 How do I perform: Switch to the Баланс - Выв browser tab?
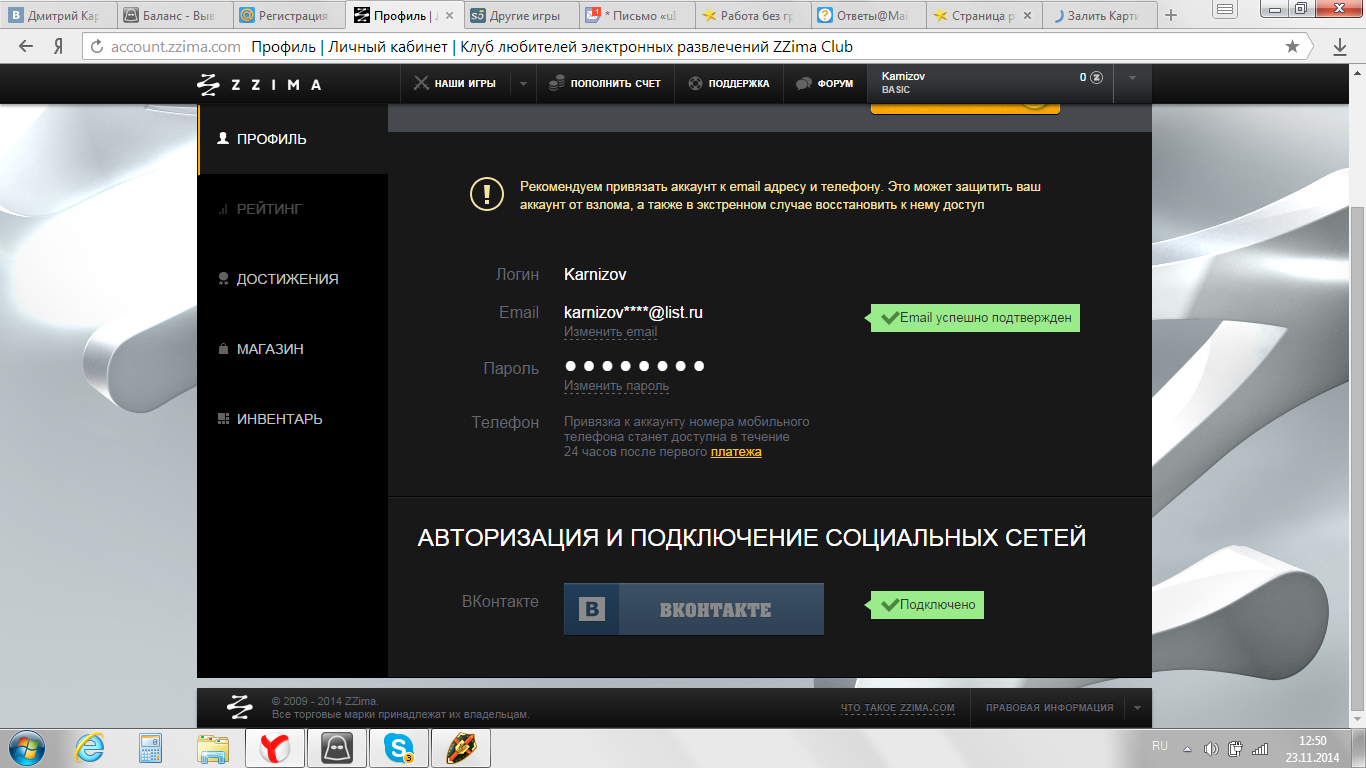[x=175, y=15]
